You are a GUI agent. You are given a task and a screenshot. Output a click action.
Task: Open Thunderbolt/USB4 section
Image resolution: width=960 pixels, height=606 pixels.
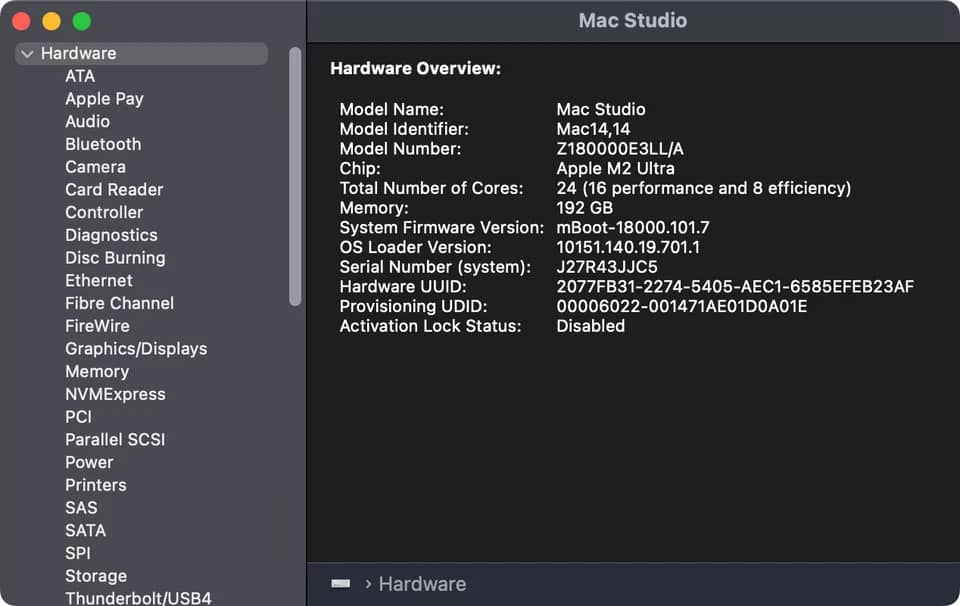tap(138, 598)
